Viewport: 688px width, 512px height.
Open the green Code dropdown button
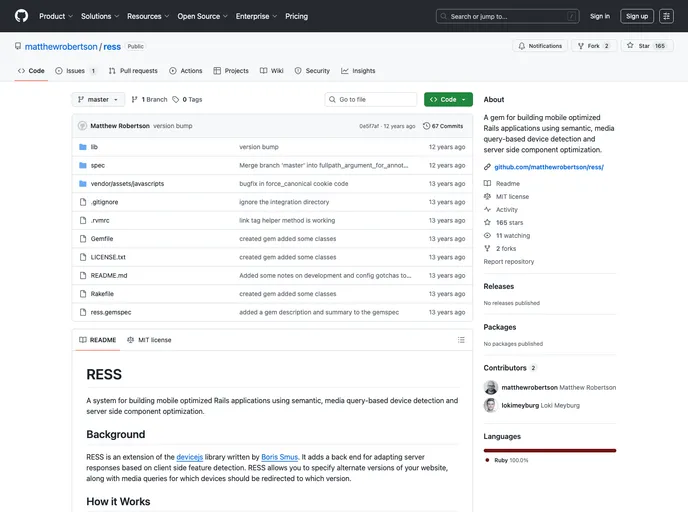[448, 100]
